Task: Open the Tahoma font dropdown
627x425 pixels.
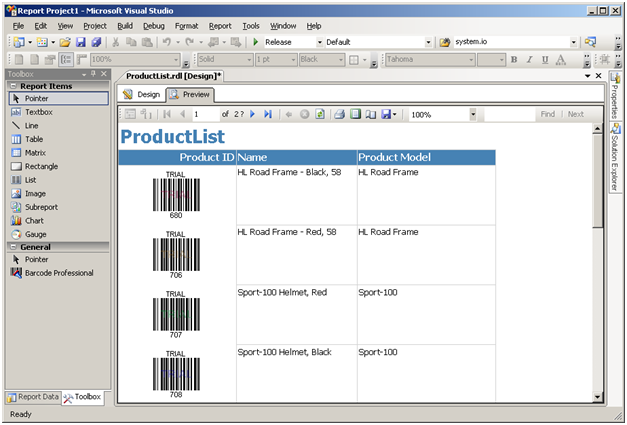Action: point(471,60)
